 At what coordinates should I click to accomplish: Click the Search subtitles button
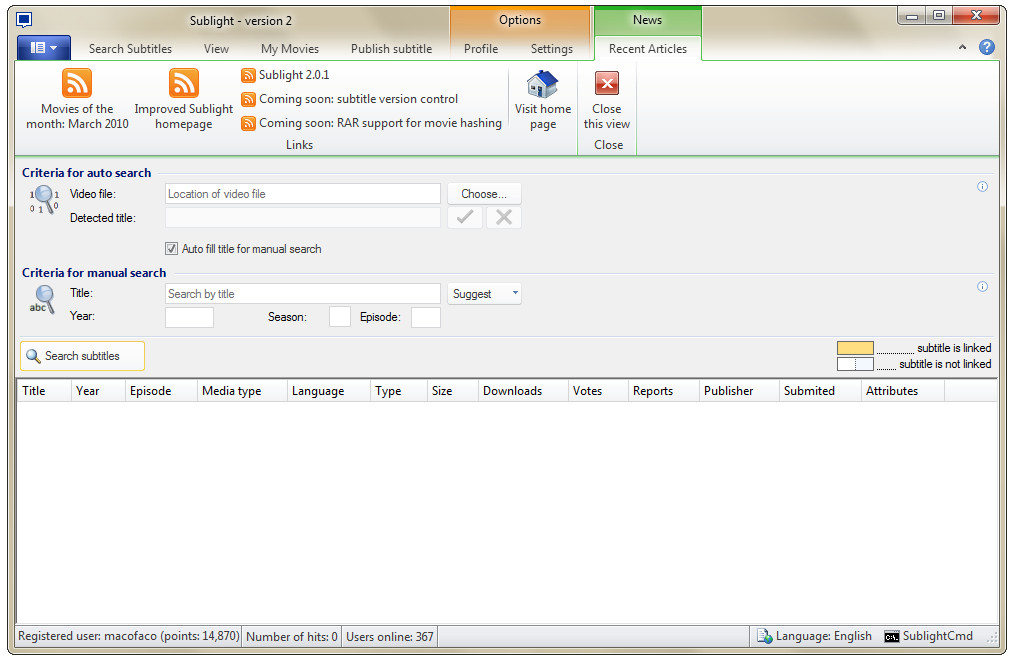pyautogui.click(x=82, y=356)
